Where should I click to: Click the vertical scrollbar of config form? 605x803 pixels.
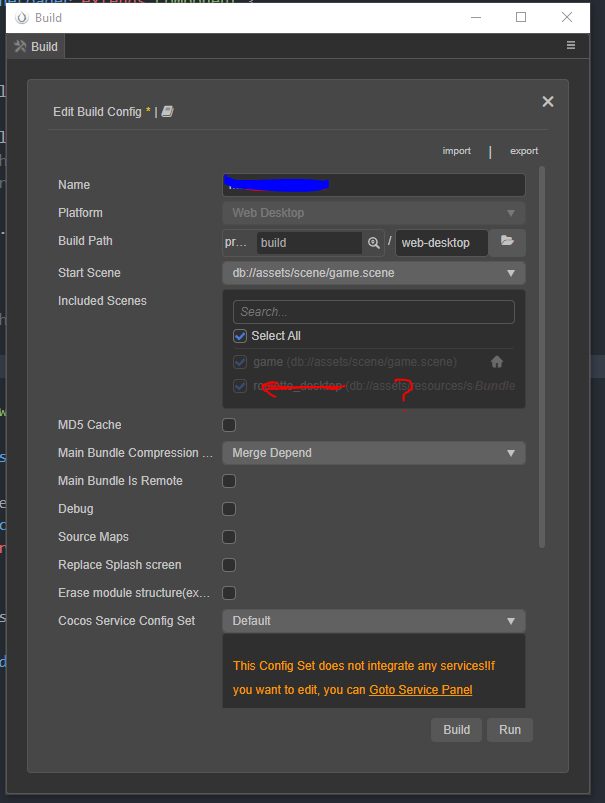(541, 357)
